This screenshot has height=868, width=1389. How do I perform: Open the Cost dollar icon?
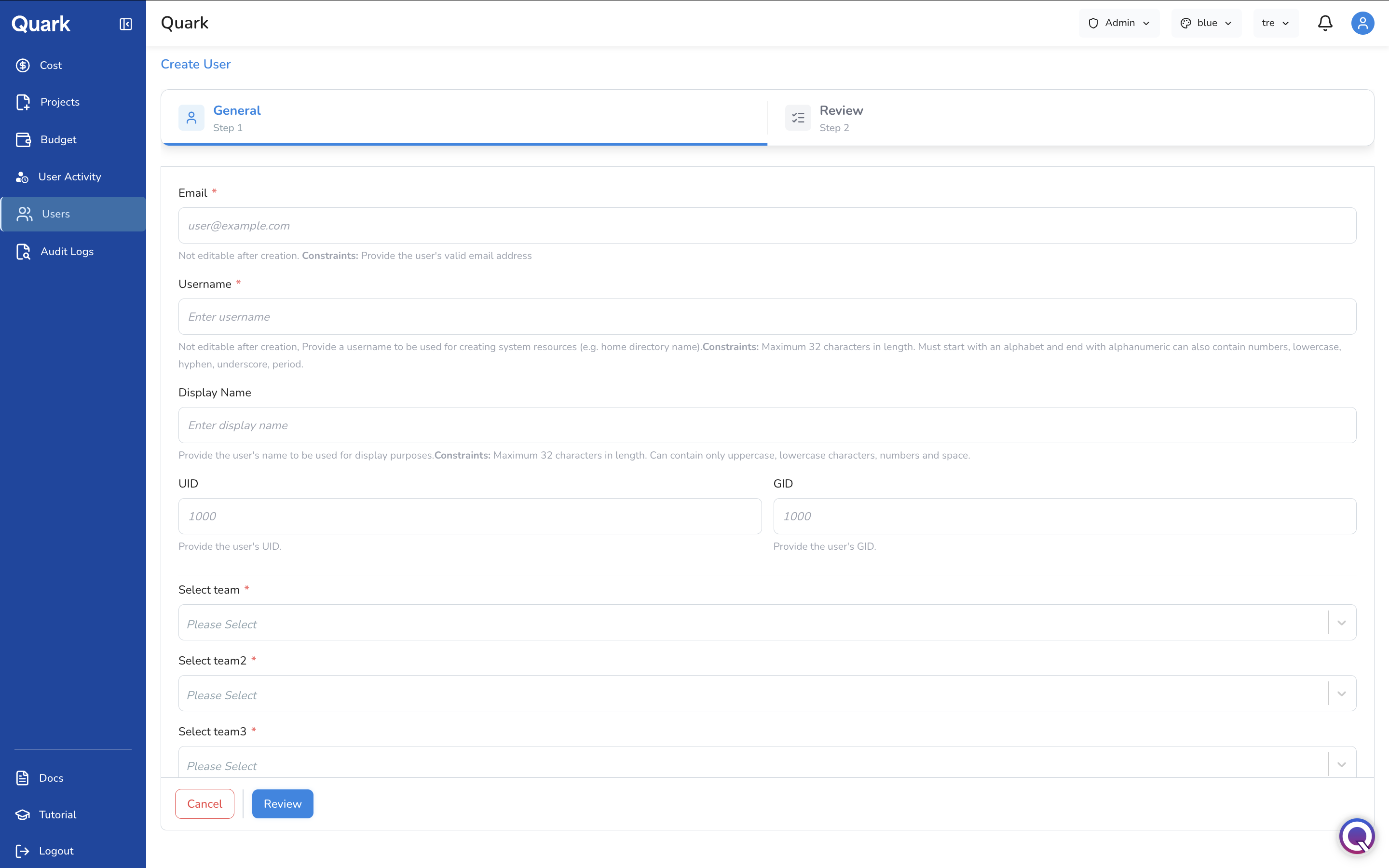pyautogui.click(x=23, y=66)
